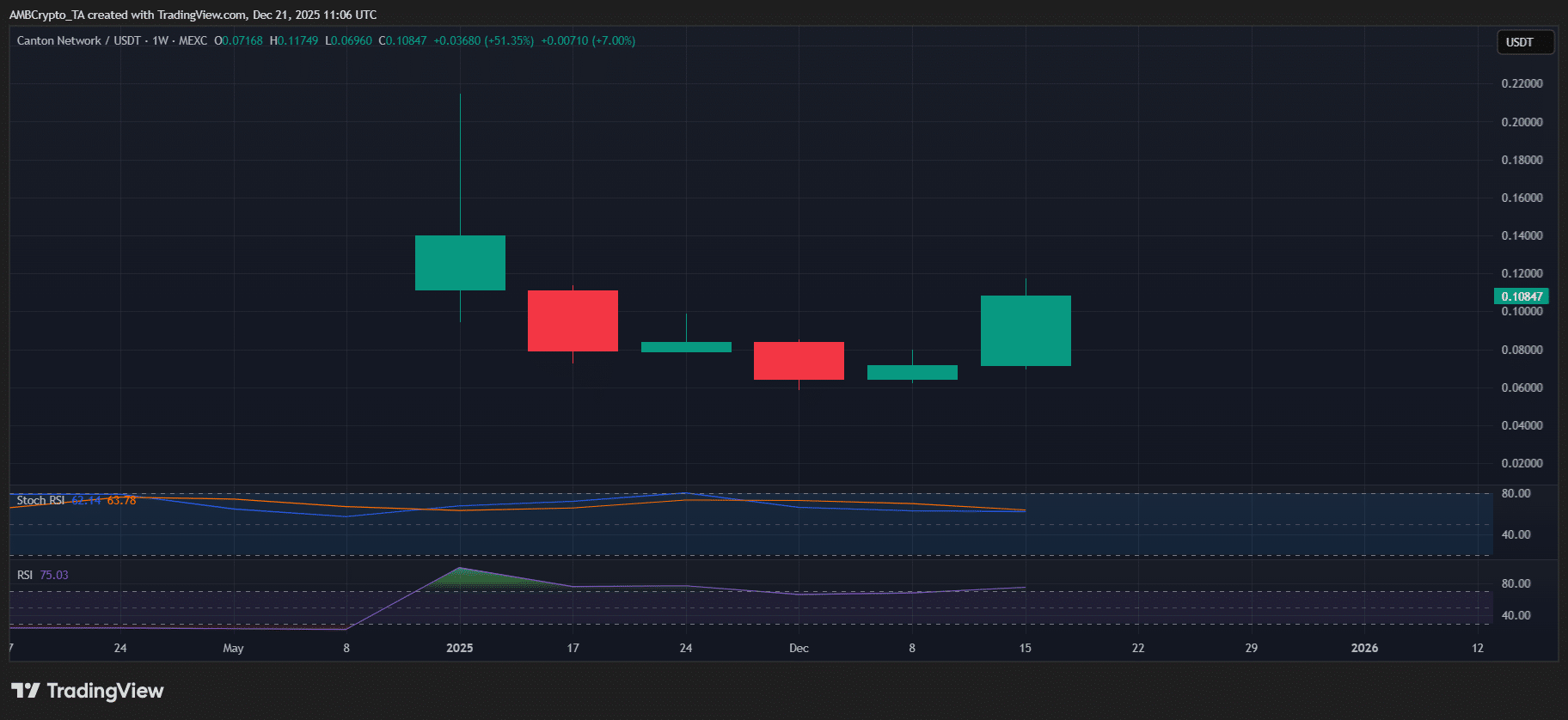
Task: Click the TradingView logo icon
Action: click(x=25, y=691)
